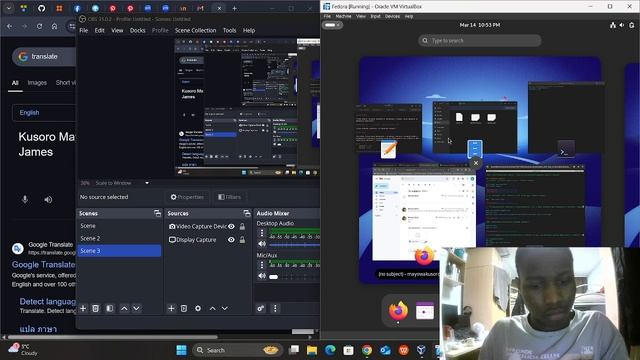Remove source with Sources trash icon
This screenshot has height=360, width=640.
(184, 309)
